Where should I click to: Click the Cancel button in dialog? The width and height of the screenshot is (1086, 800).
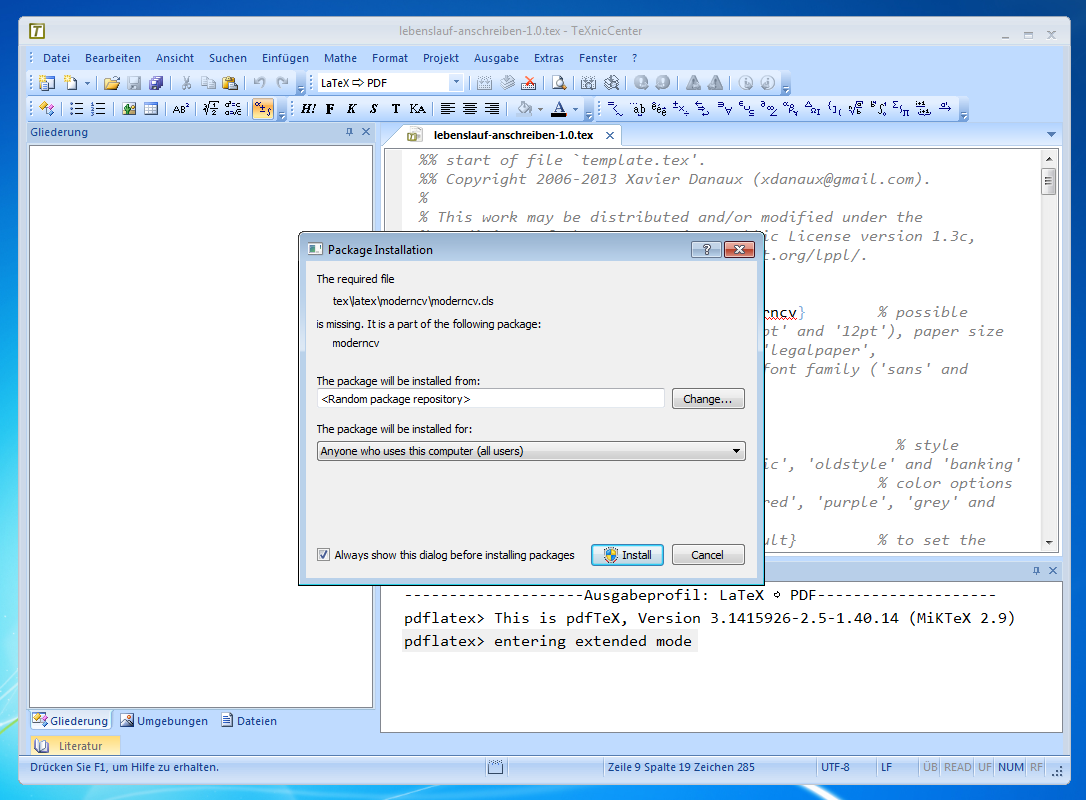[x=708, y=555]
